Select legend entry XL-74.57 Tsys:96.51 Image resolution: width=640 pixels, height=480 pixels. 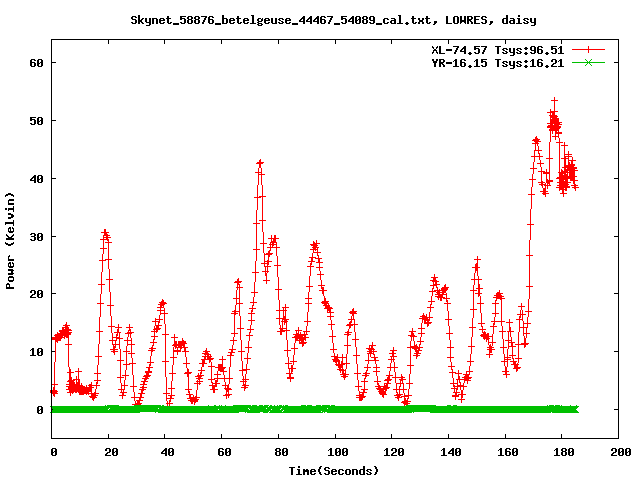coord(498,50)
